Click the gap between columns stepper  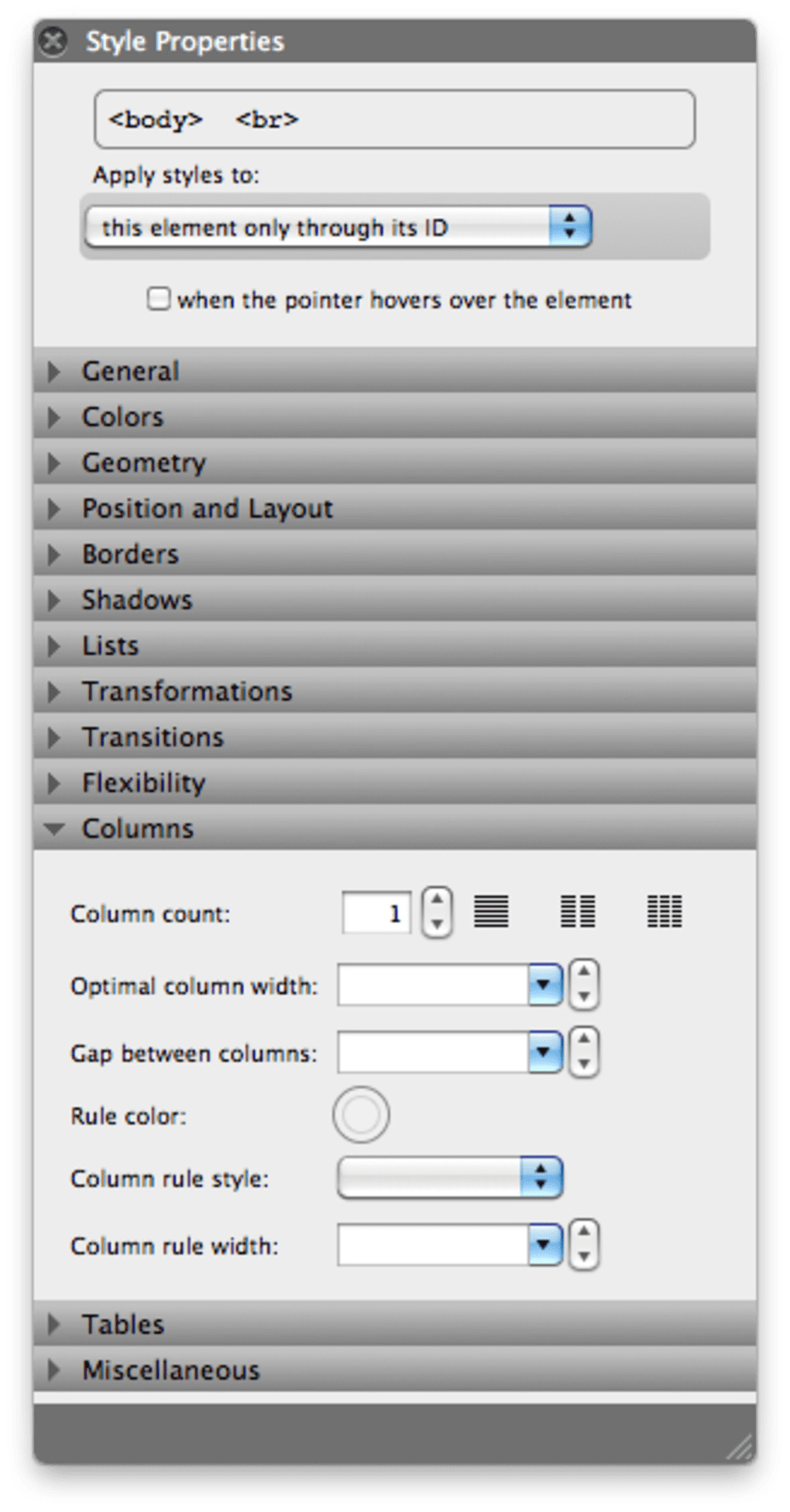click(584, 1052)
